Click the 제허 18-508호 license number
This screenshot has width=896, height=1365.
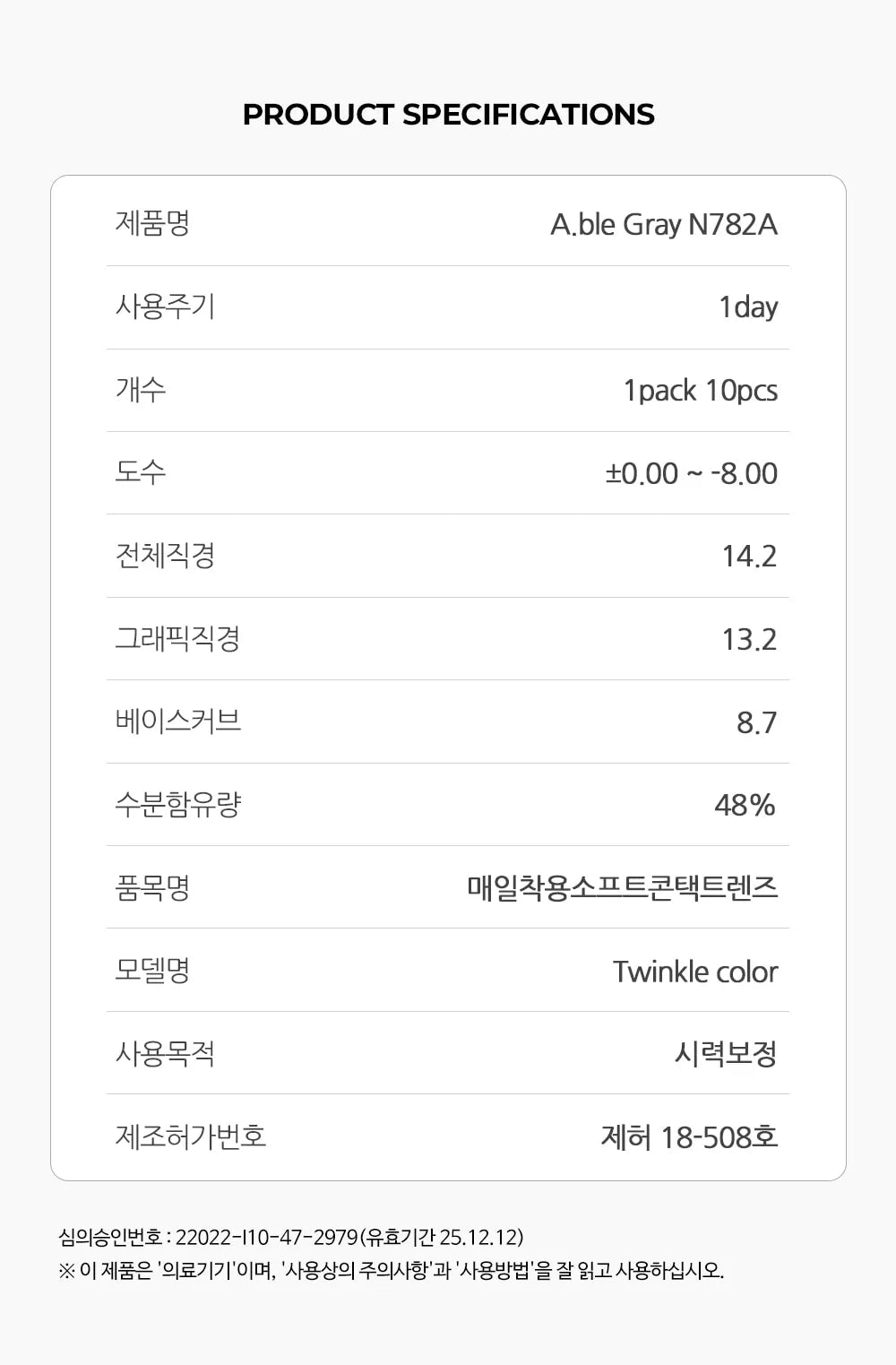(688, 1137)
